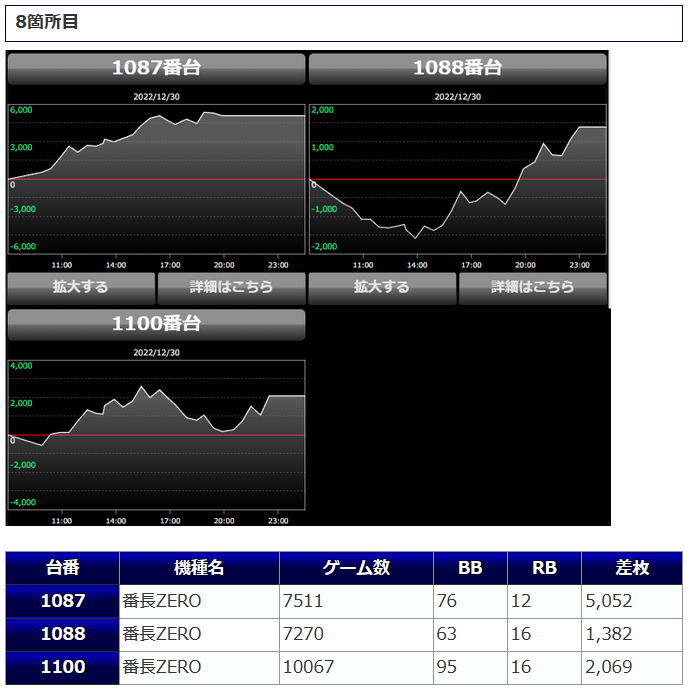Click the 機種名 column header
The width and height of the screenshot is (691, 689).
pyautogui.click(x=199, y=568)
